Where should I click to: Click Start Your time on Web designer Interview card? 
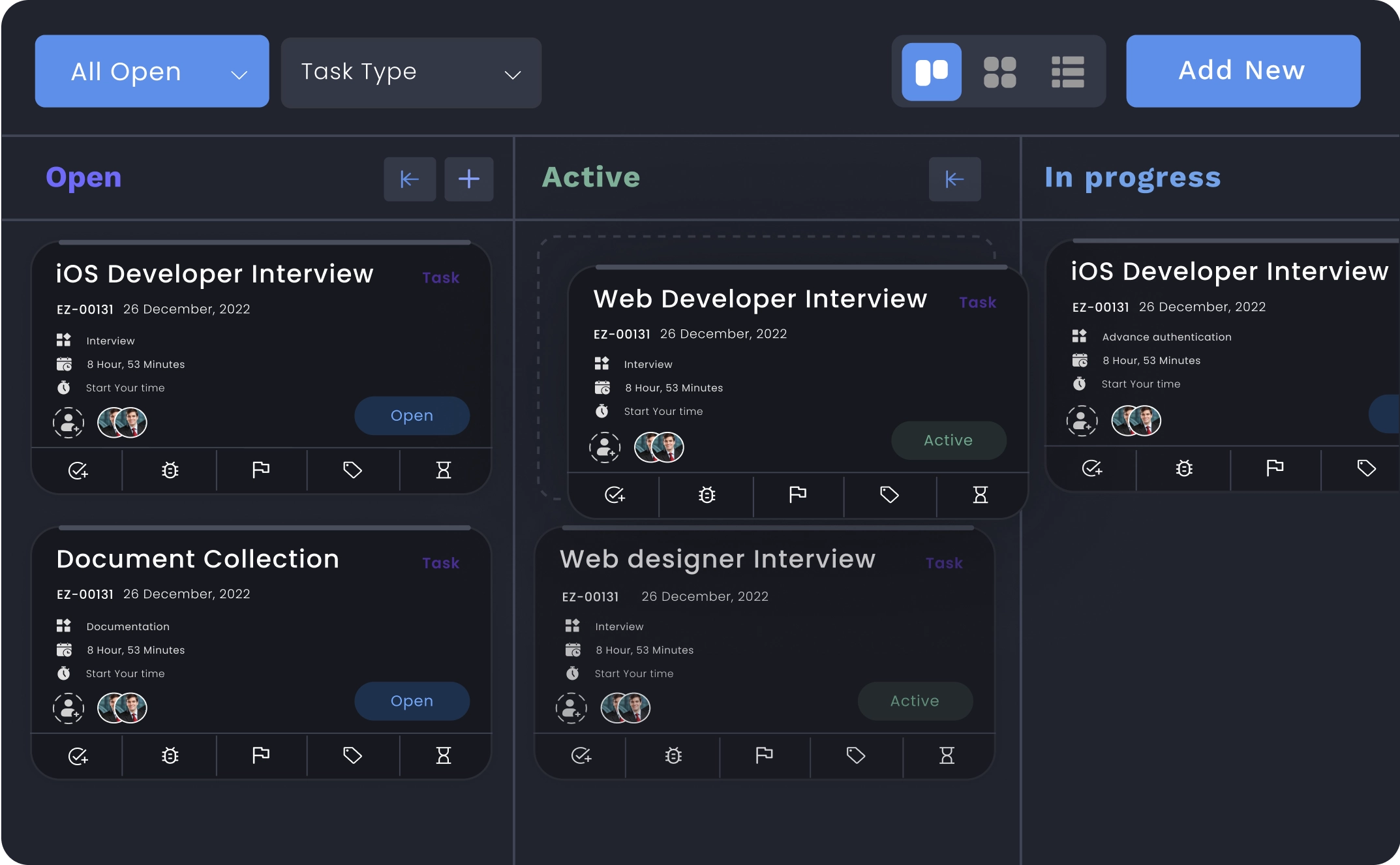(x=633, y=673)
